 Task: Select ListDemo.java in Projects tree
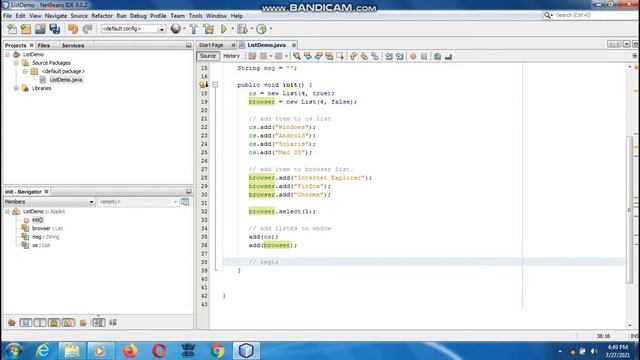coord(66,80)
